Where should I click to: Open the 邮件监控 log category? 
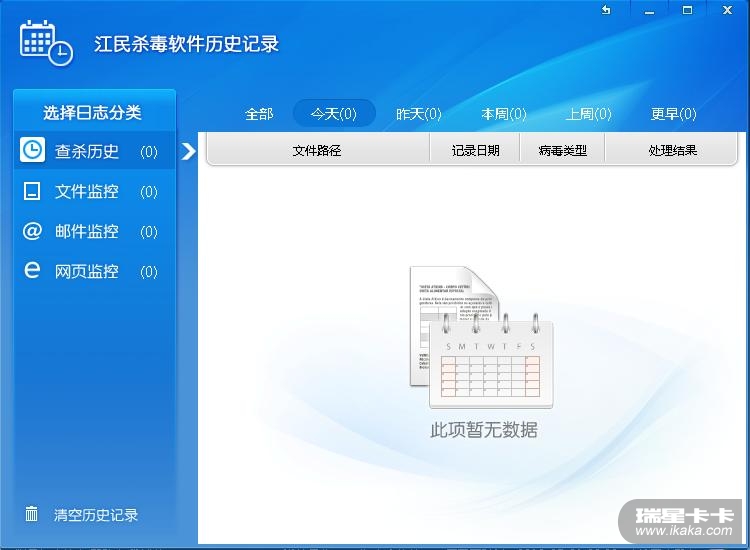click(95, 231)
